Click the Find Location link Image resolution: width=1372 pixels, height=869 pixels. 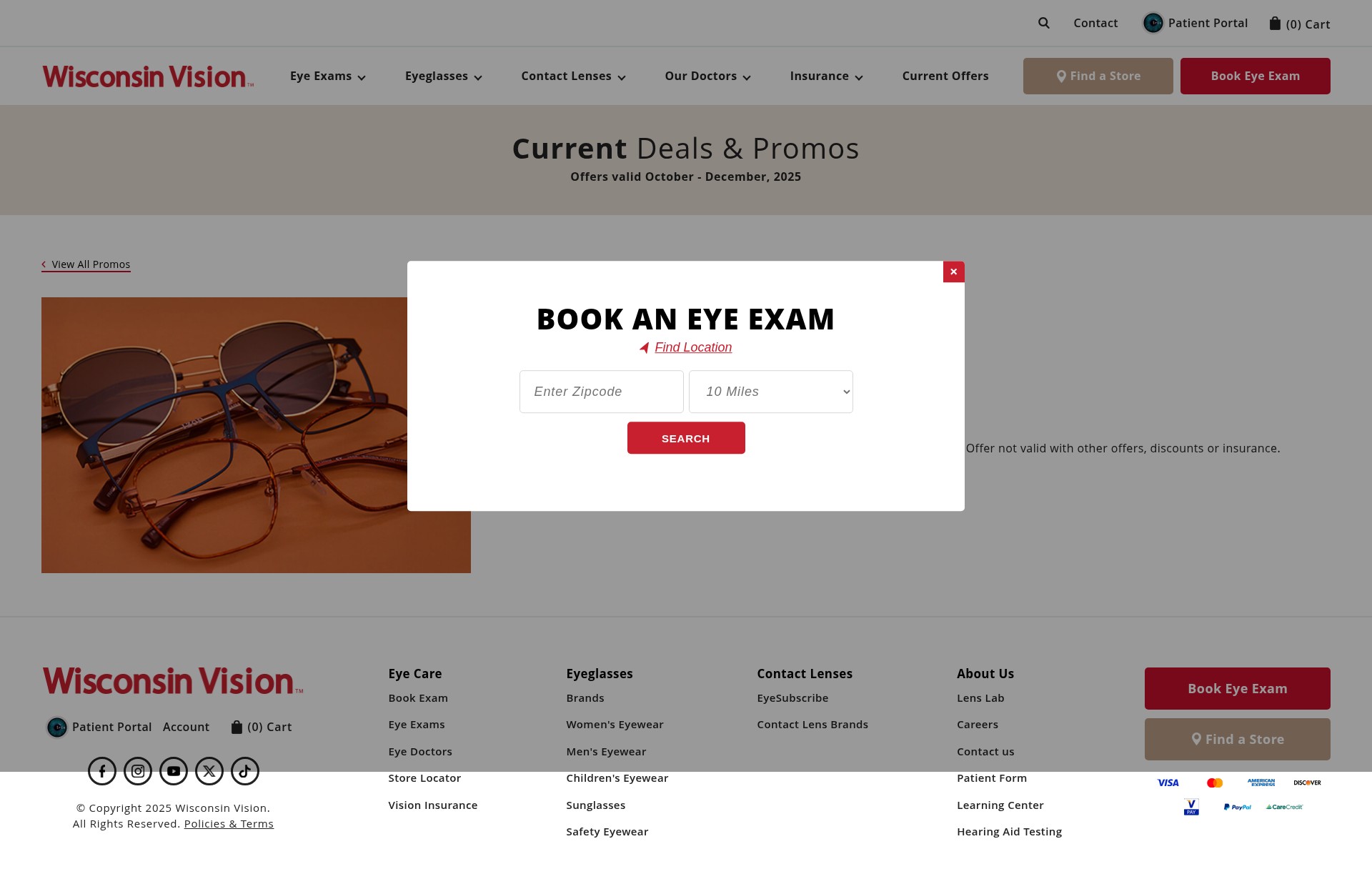[x=693, y=347]
